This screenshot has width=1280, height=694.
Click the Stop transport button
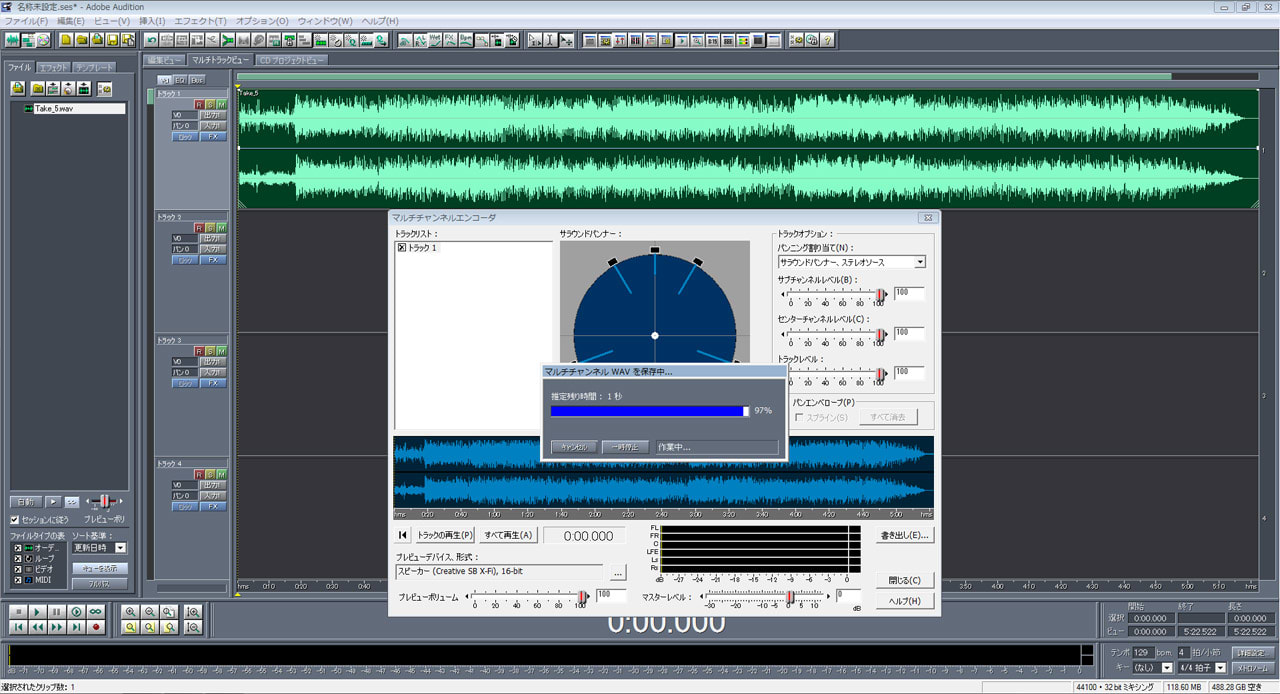click(18, 611)
